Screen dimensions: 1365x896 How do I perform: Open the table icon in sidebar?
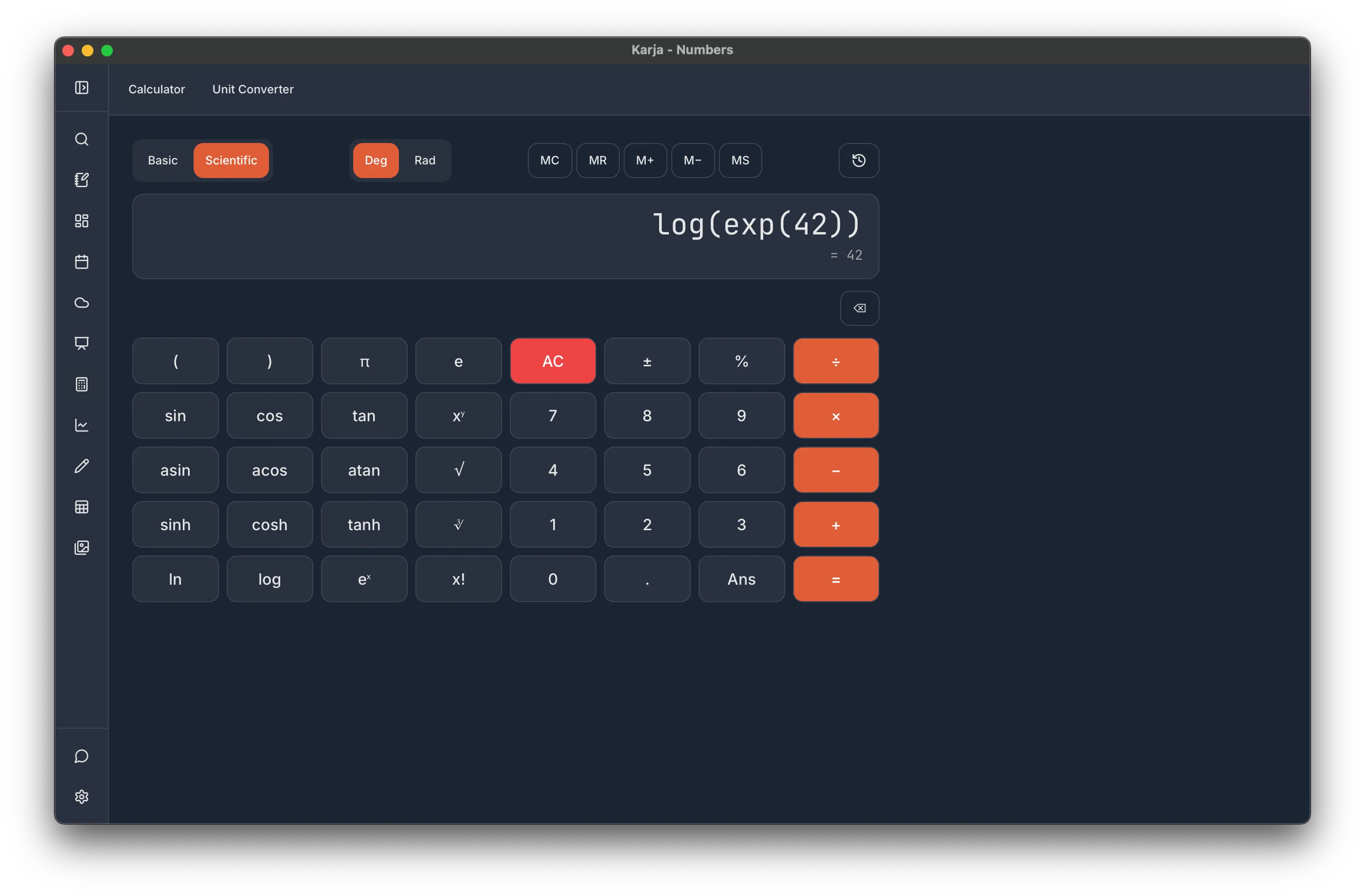[81, 507]
